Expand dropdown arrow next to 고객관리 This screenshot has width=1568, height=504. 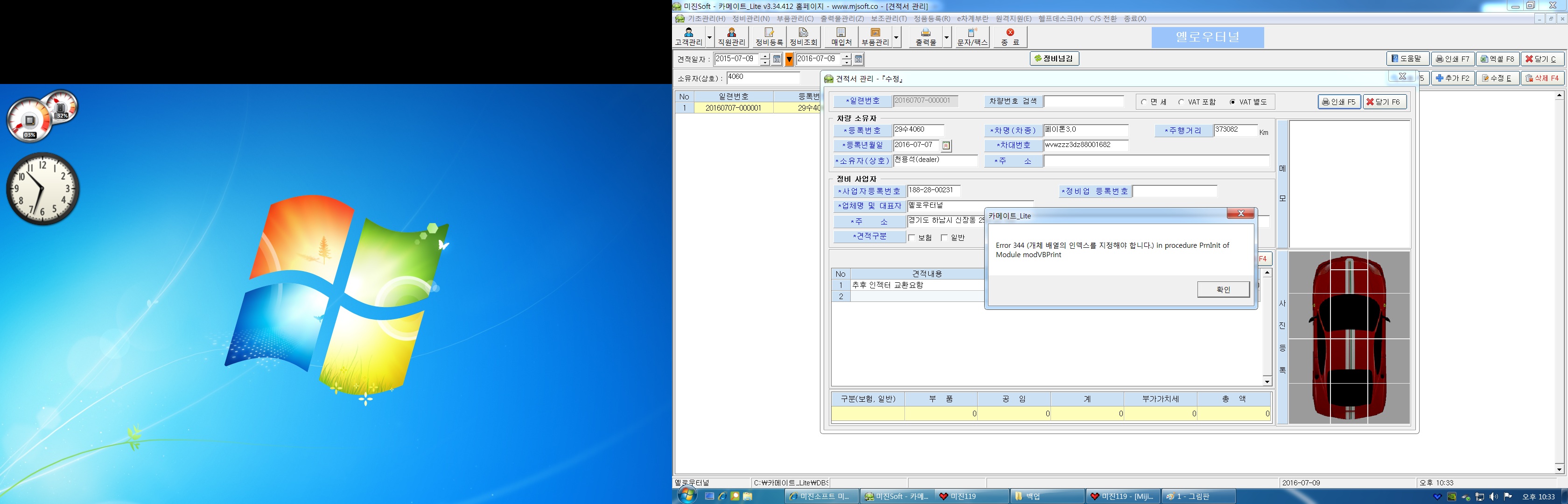click(x=709, y=37)
